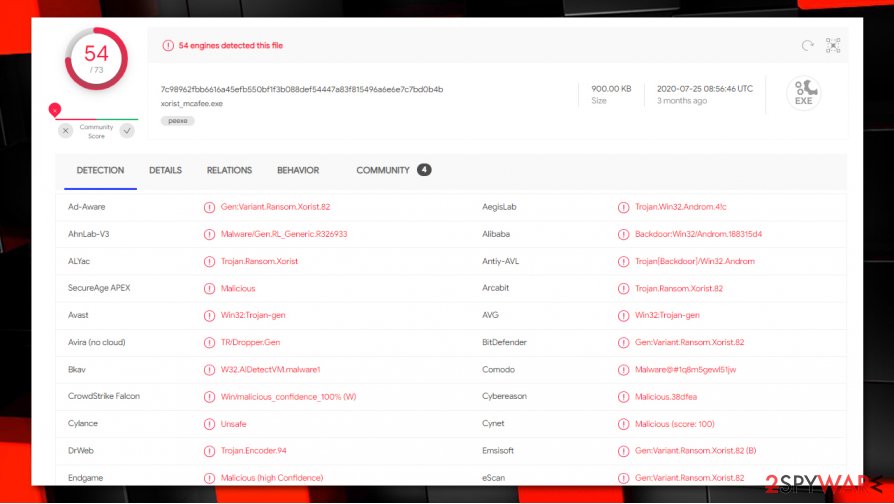The image size is (894, 504).
Task: Click warning icon in Comodo row
Action: [x=623, y=370]
